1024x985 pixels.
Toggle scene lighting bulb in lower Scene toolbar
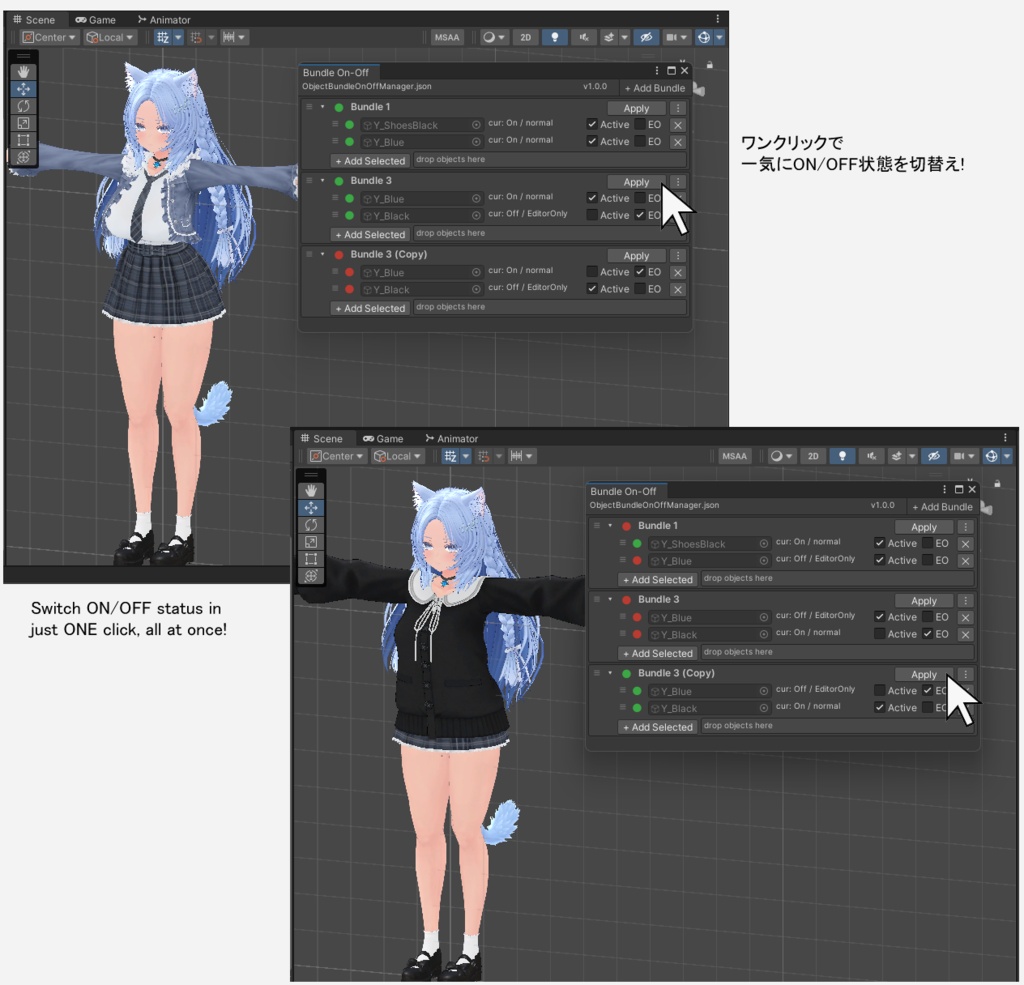pyautogui.click(x=842, y=456)
